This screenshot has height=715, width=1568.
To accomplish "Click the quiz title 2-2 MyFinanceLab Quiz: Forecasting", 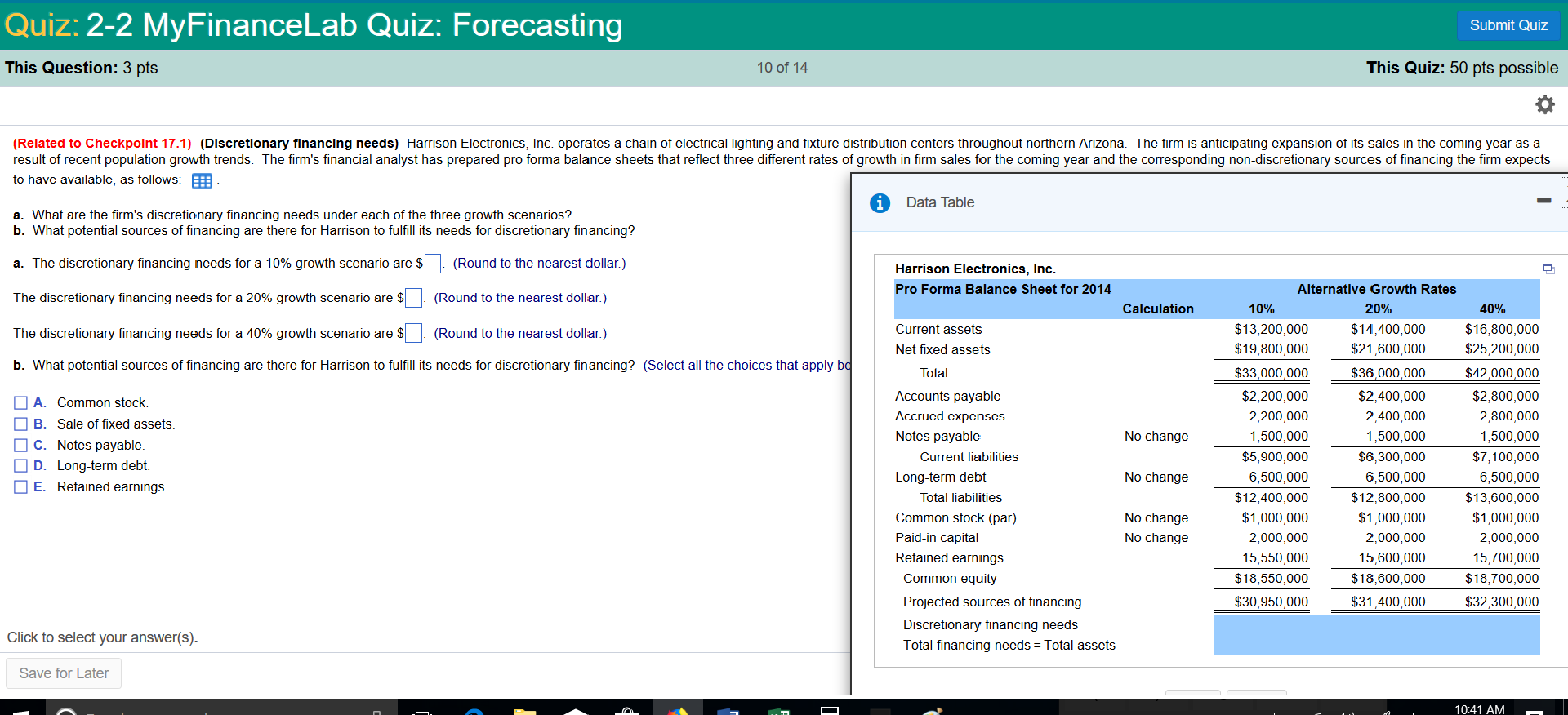I will click(x=354, y=25).
